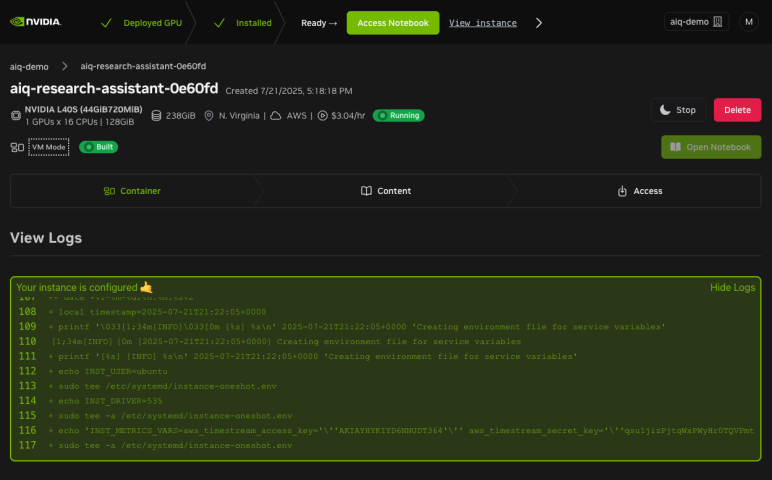Open the user avatar M menu
This screenshot has height=480, width=772.
(749, 22)
